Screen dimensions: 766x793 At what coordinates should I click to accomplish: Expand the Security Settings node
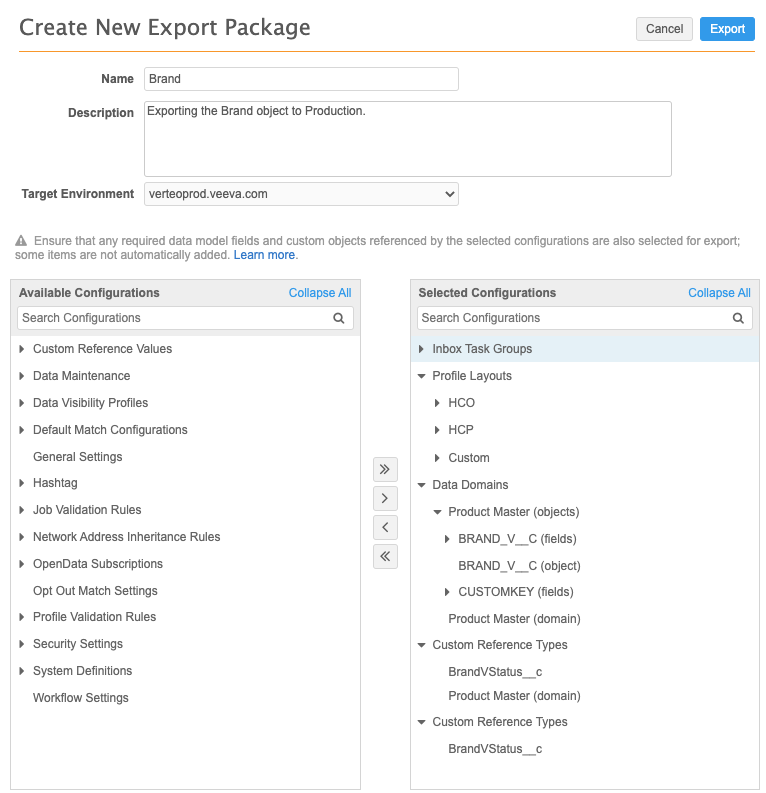click(x=22, y=644)
